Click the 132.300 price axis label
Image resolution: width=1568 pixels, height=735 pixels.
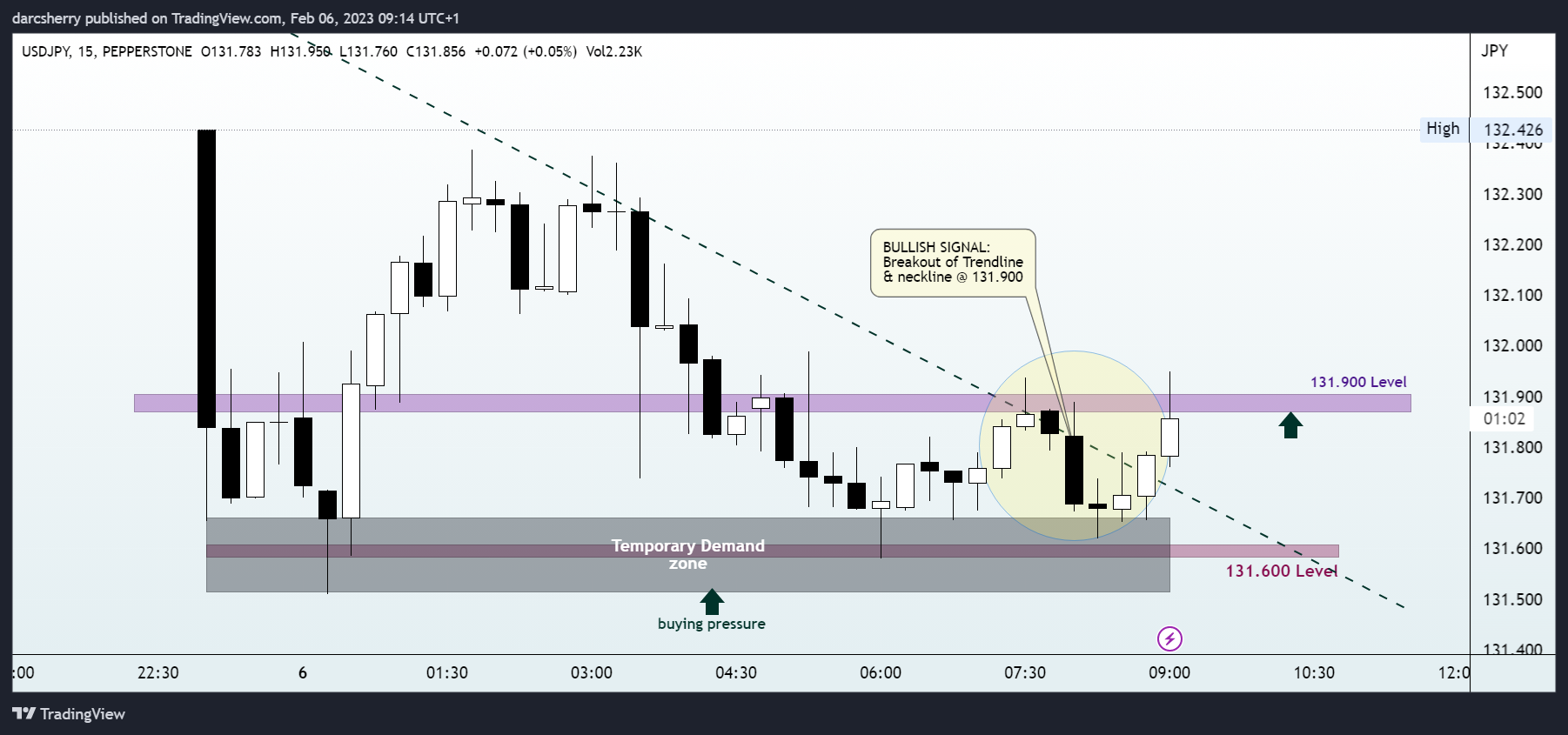[x=1512, y=194]
